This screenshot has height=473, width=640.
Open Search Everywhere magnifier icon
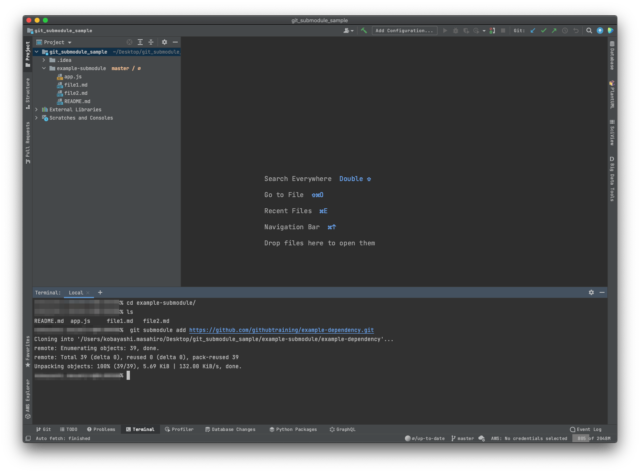589,31
